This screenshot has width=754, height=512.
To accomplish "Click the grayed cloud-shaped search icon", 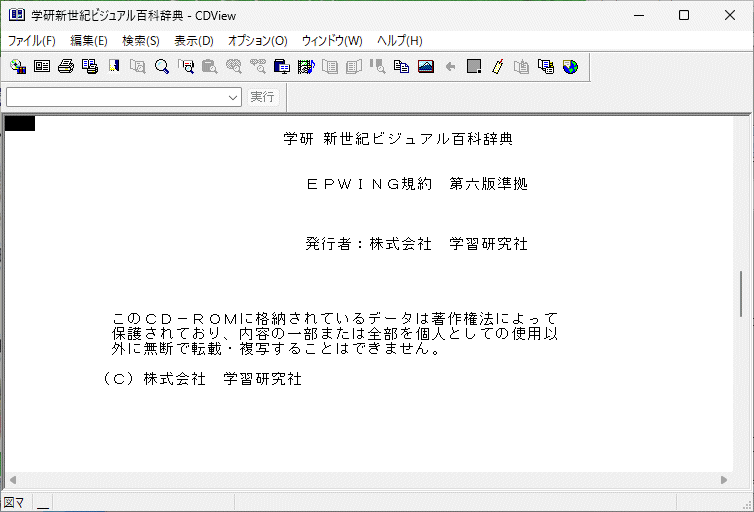I will 234,66.
